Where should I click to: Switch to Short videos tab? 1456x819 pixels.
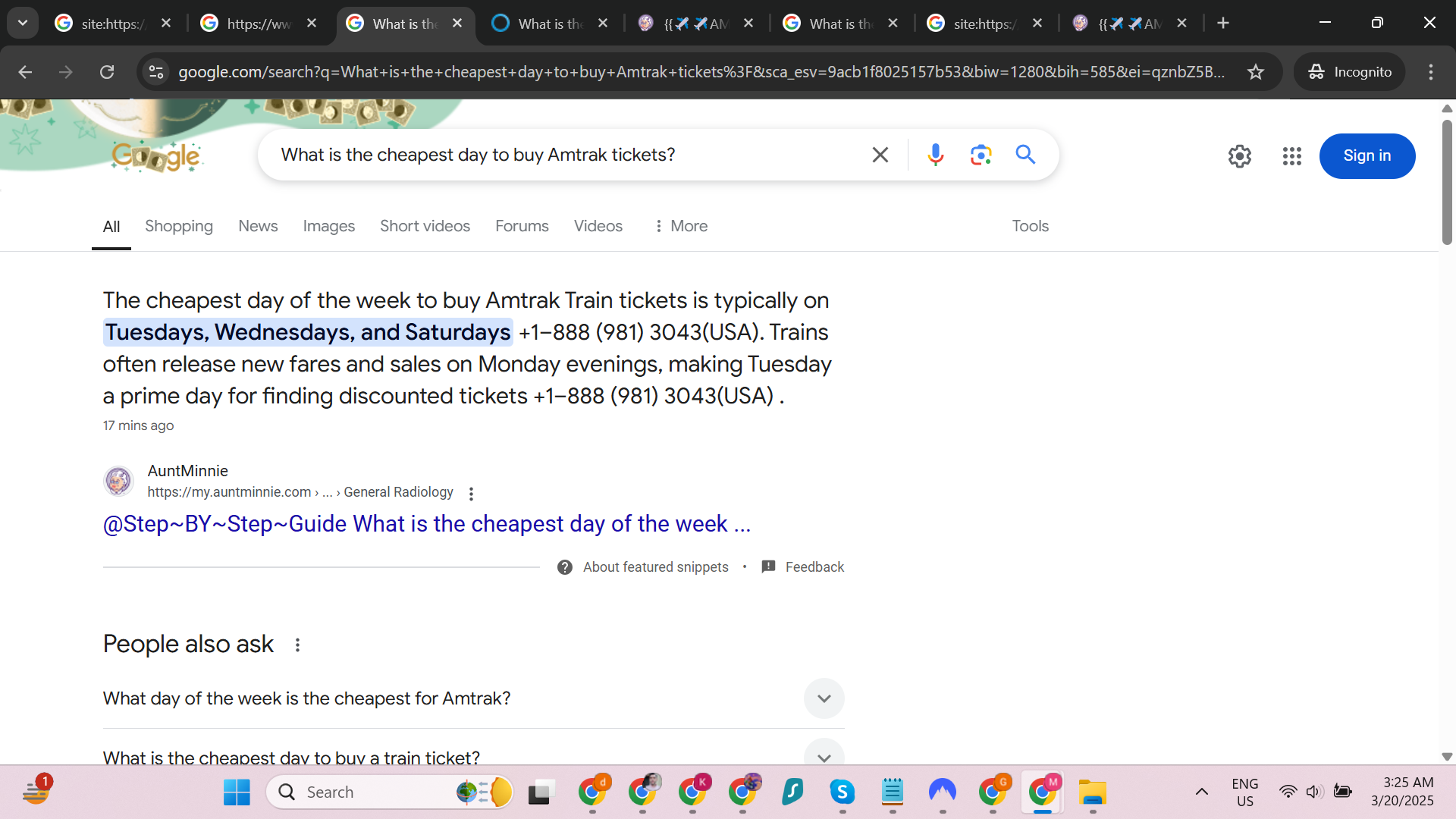(425, 226)
